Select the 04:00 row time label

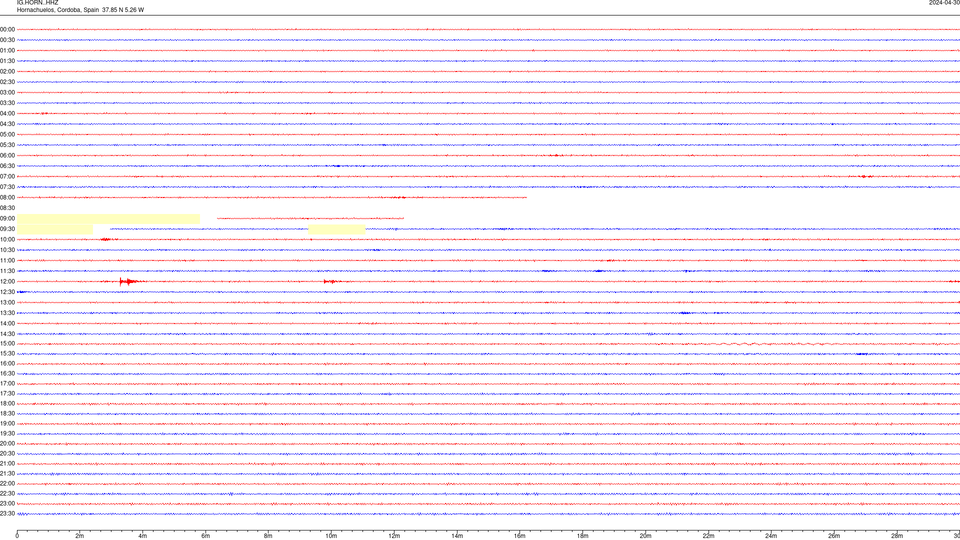tap(7, 113)
